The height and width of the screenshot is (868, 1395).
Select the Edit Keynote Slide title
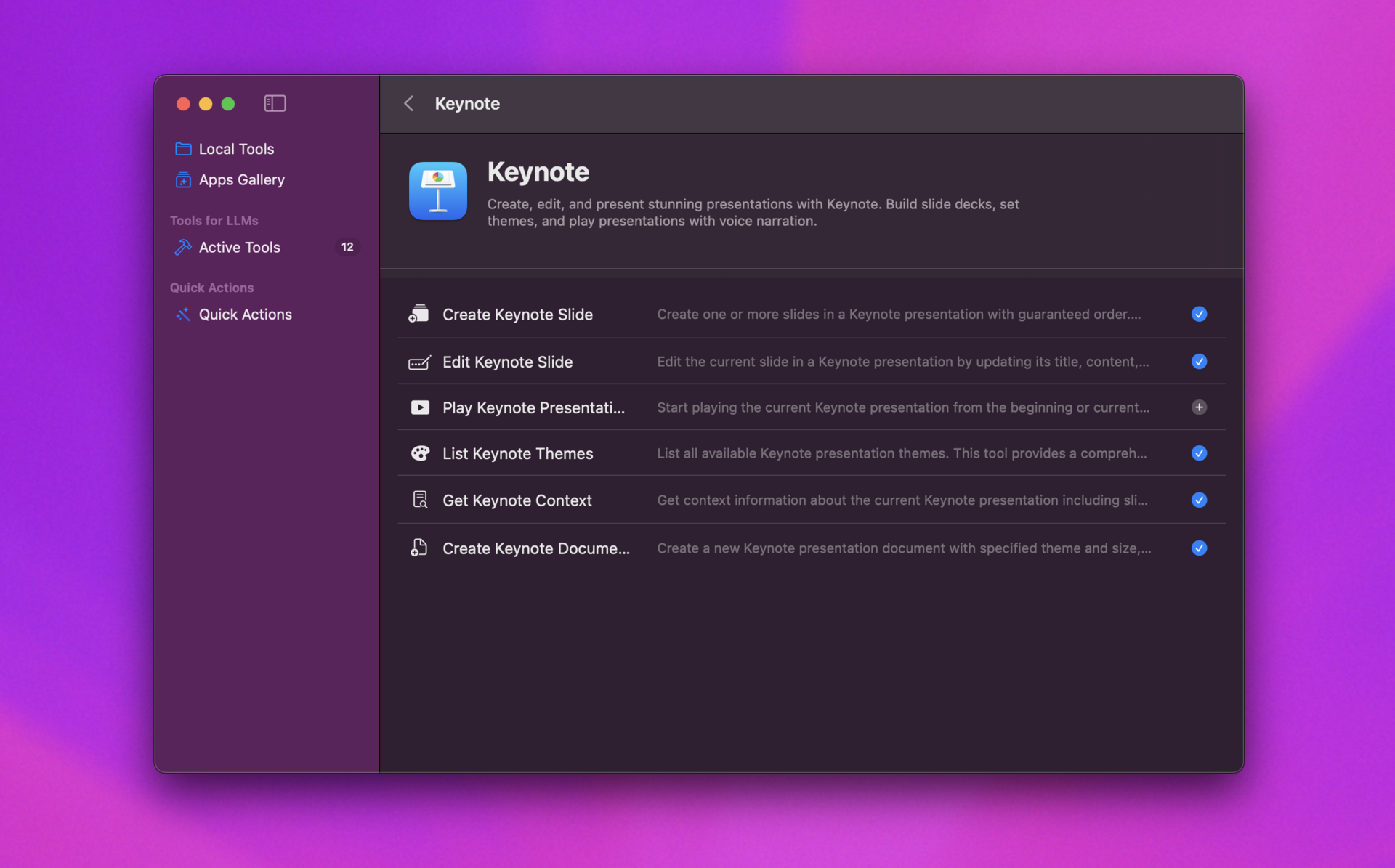(507, 362)
